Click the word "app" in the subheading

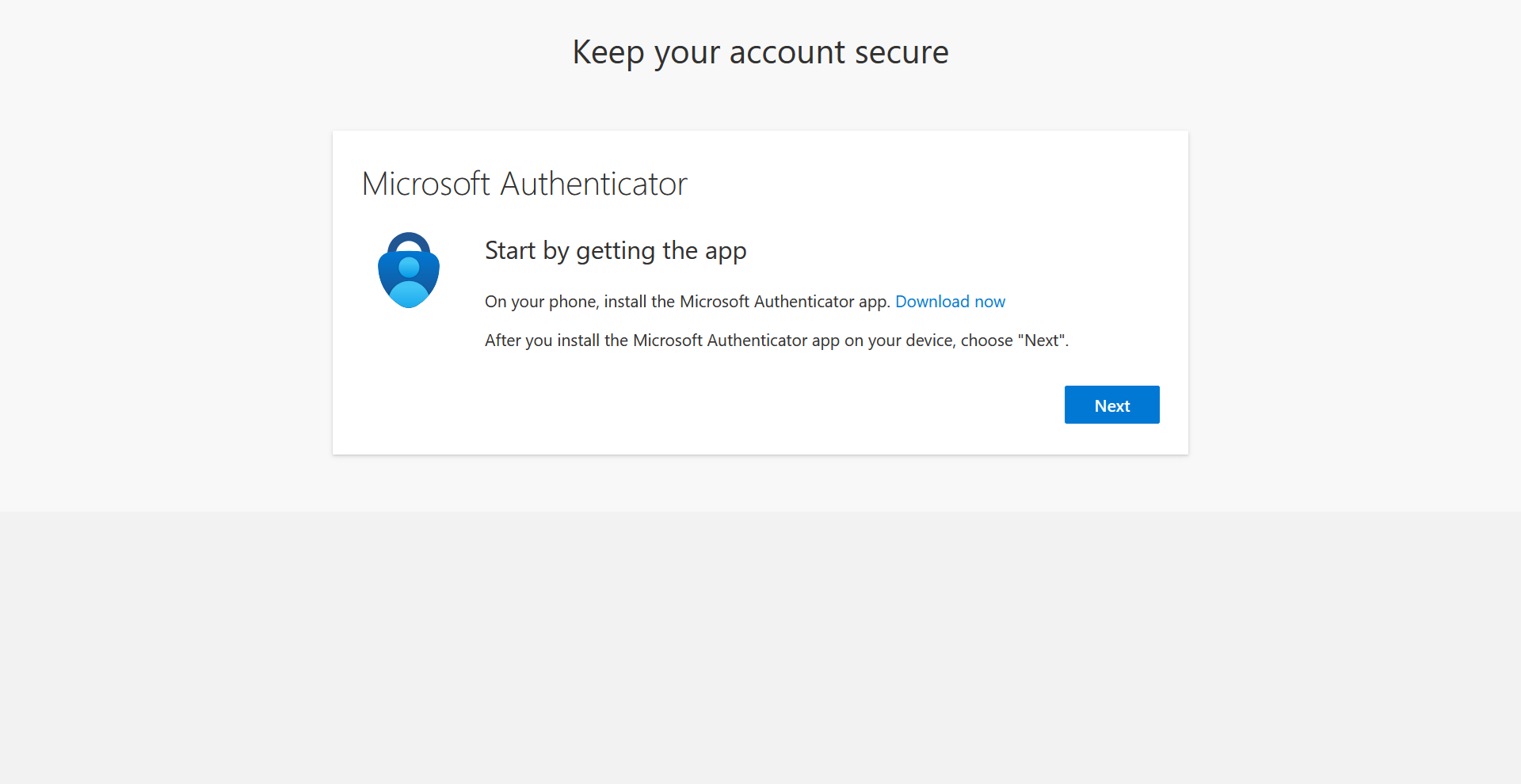726,252
